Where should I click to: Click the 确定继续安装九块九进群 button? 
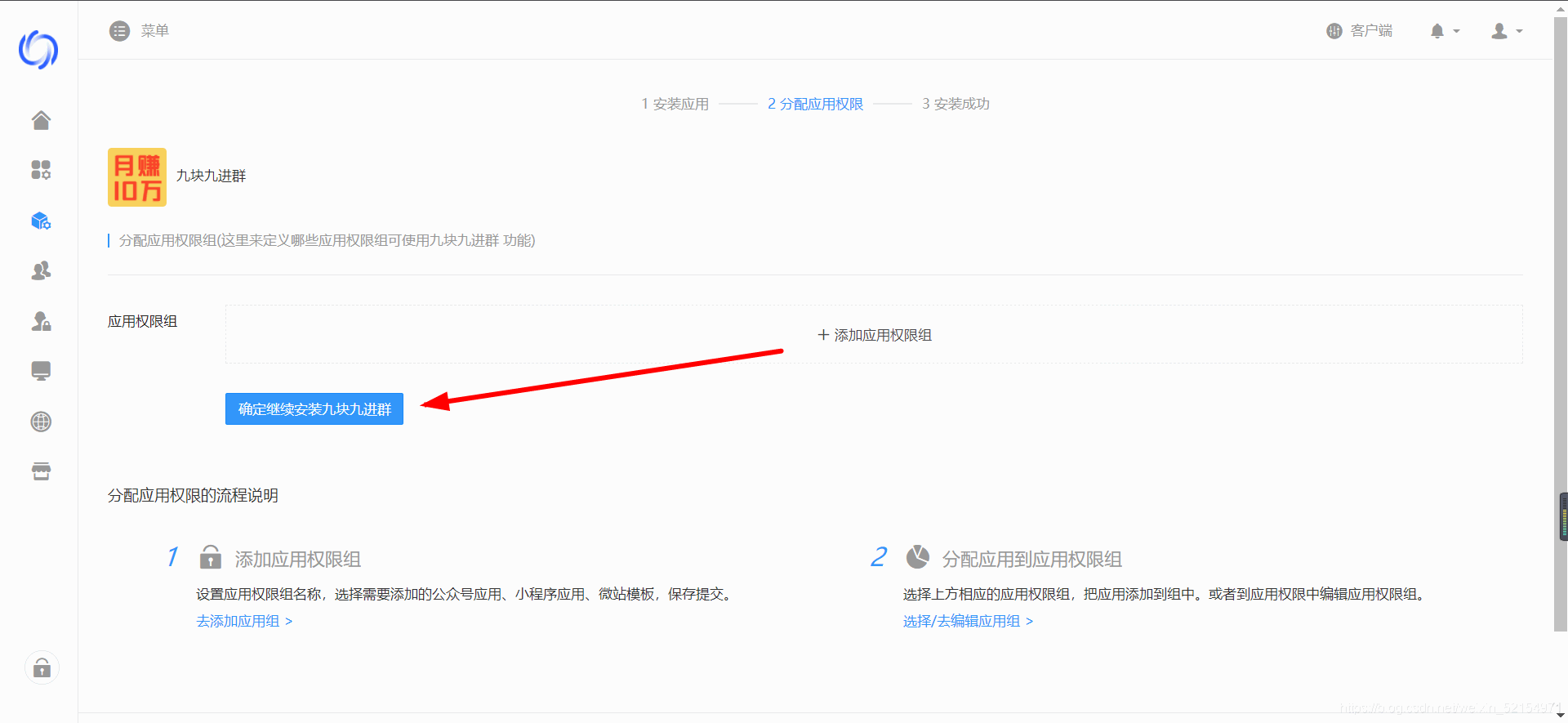(314, 409)
